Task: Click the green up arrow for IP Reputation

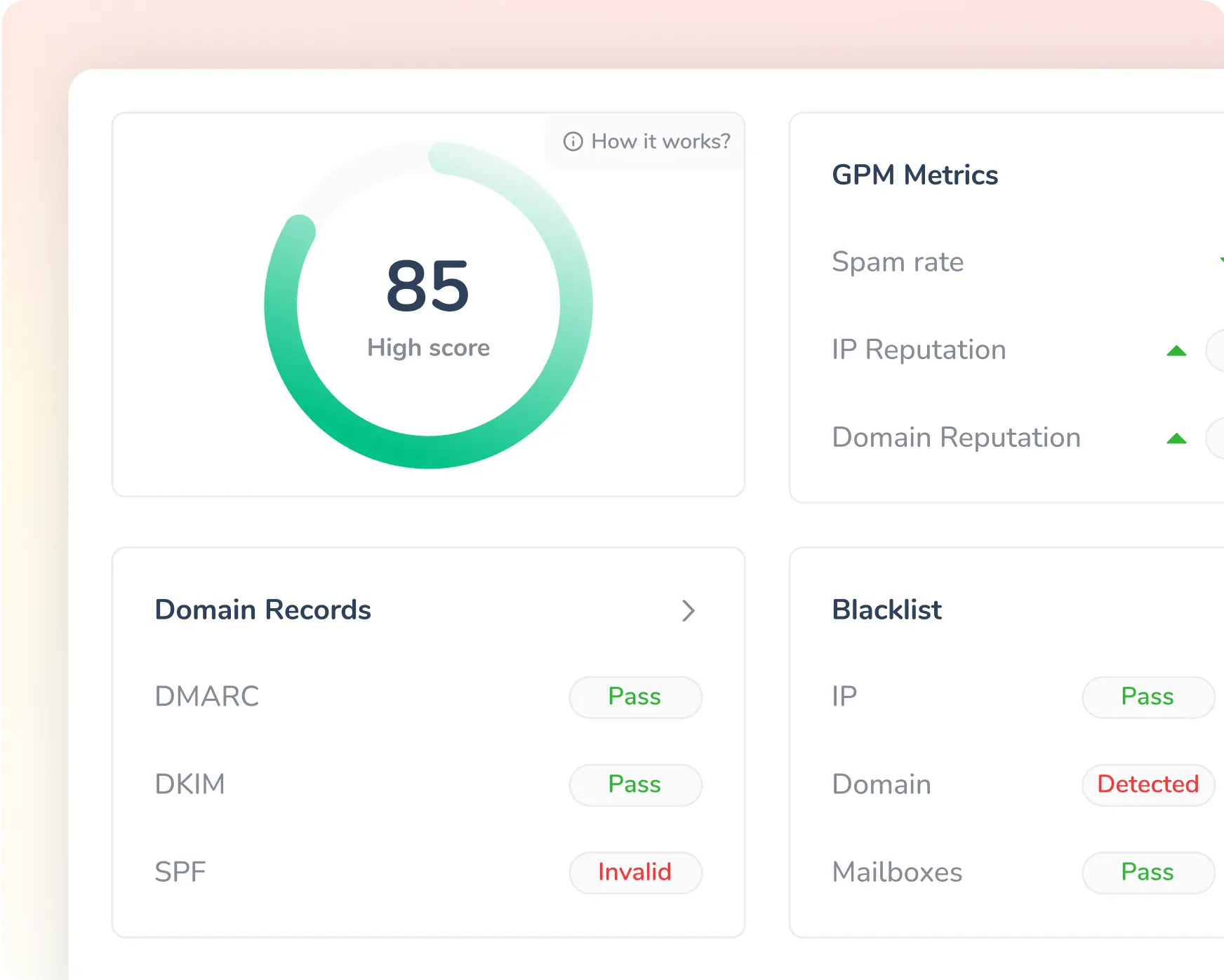Action: pyautogui.click(x=1176, y=351)
